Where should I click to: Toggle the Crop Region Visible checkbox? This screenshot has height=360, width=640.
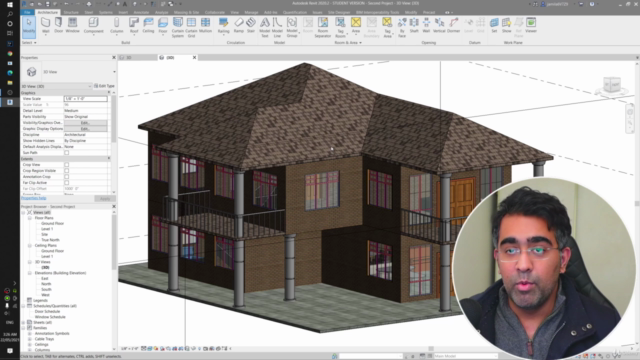pos(67,171)
